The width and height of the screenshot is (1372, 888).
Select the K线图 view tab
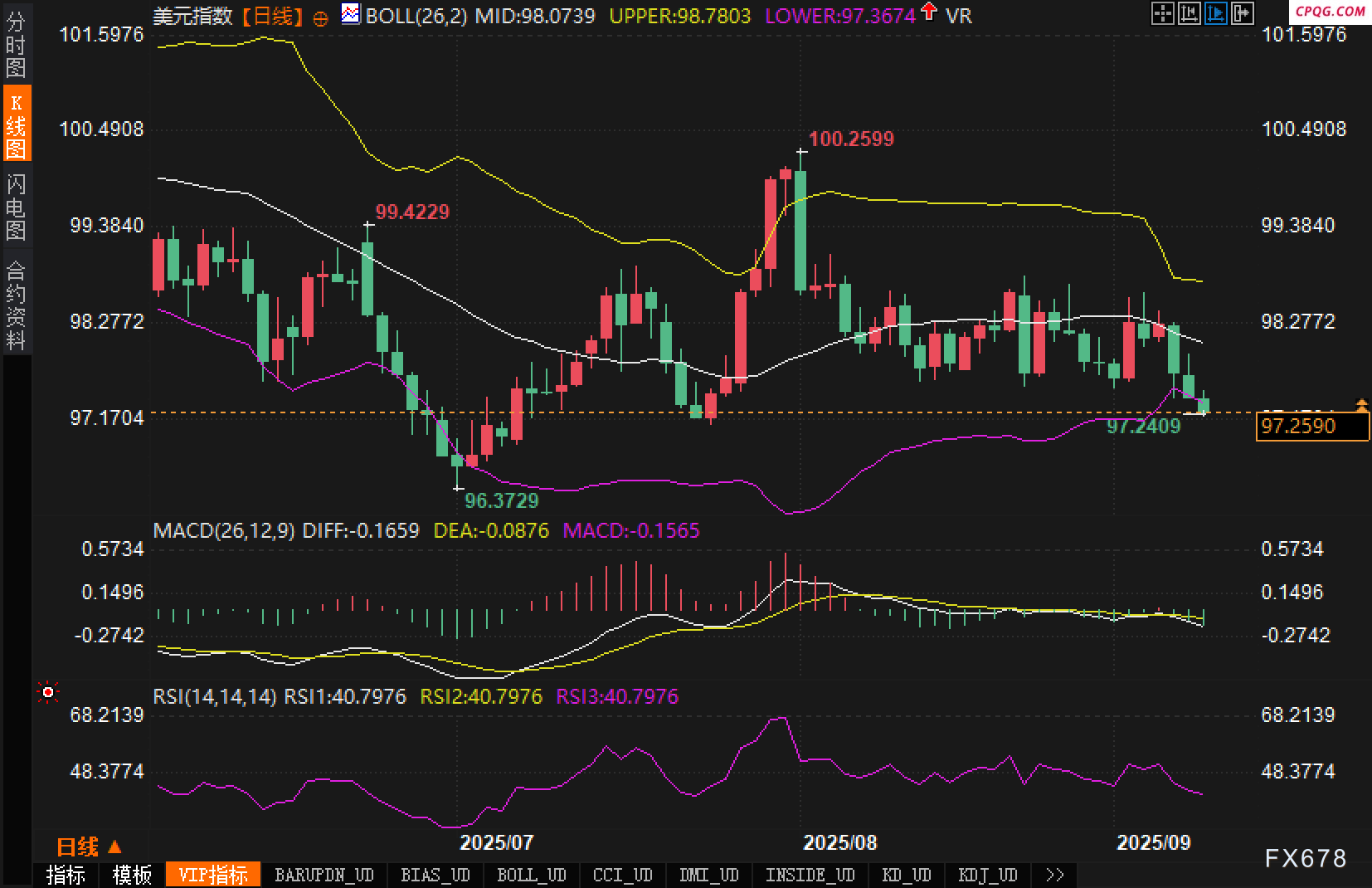[16, 124]
